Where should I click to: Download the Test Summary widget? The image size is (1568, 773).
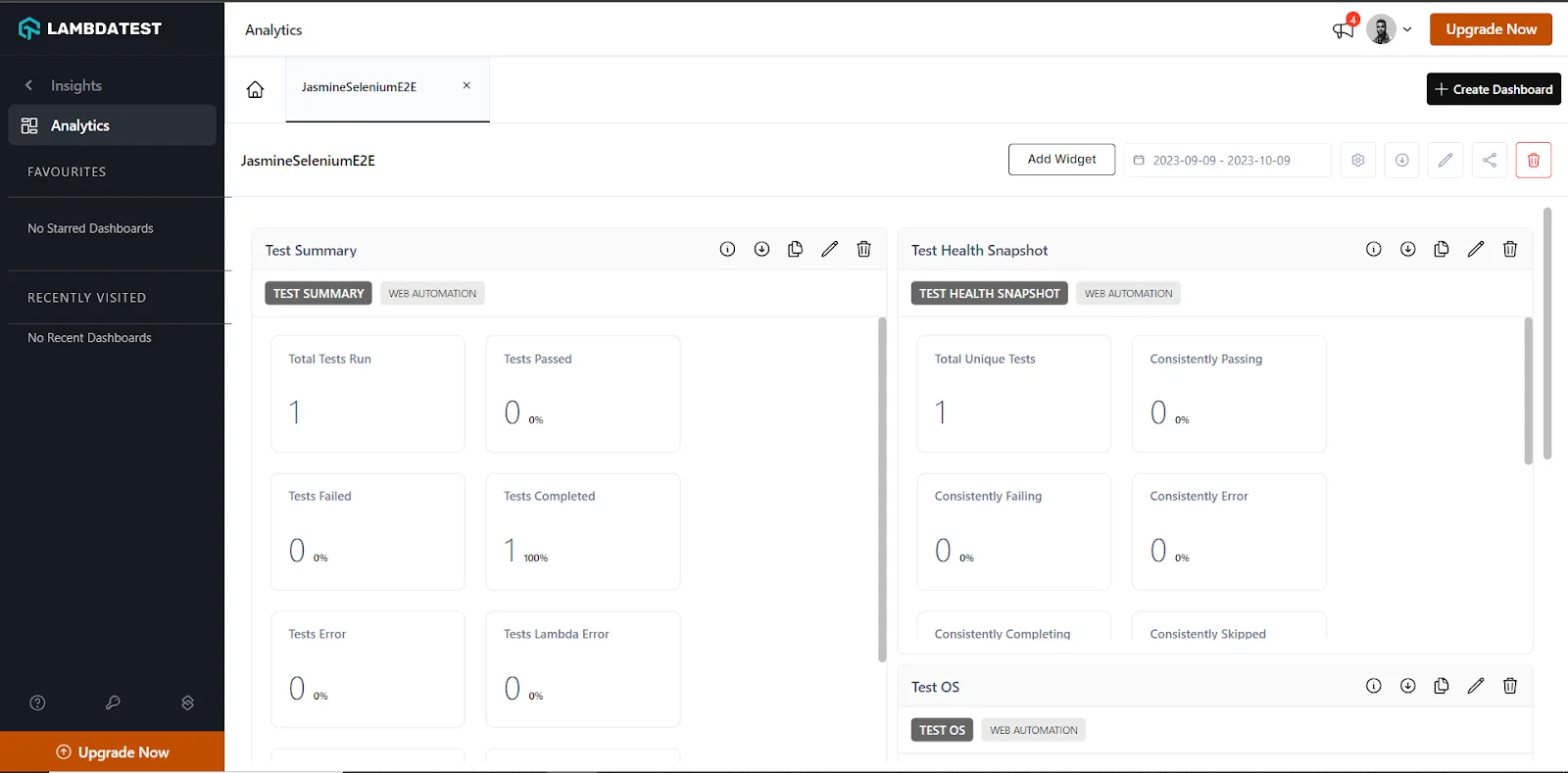pos(761,249)
